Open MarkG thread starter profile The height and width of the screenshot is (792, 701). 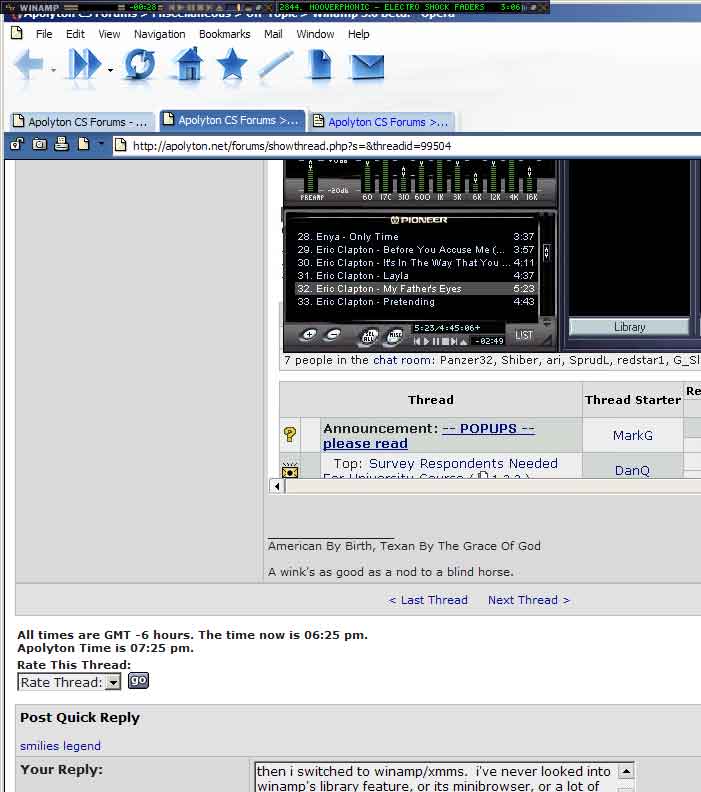pyautogui.click(x=632, y=435)
